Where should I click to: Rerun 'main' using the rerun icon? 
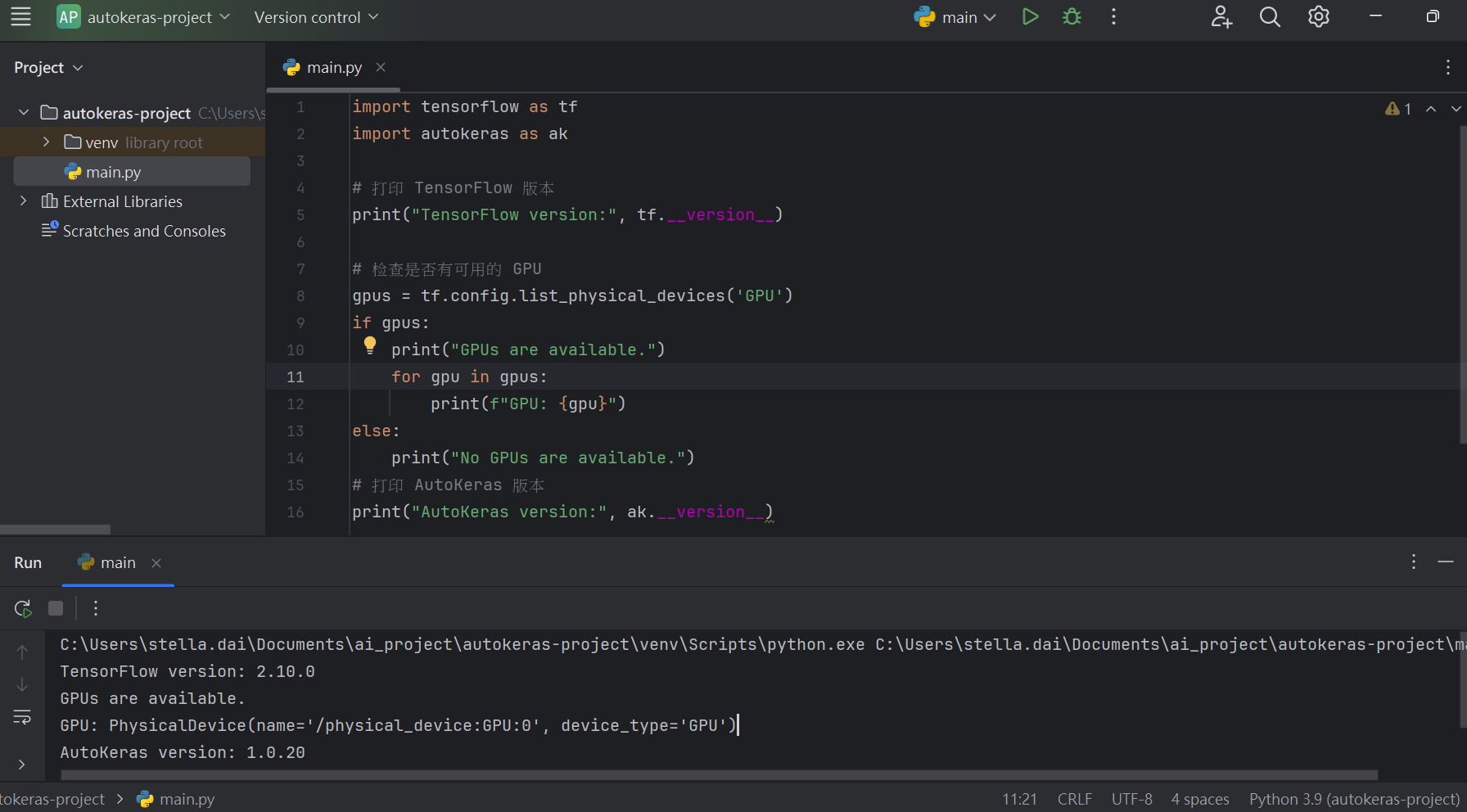(23, 608)
